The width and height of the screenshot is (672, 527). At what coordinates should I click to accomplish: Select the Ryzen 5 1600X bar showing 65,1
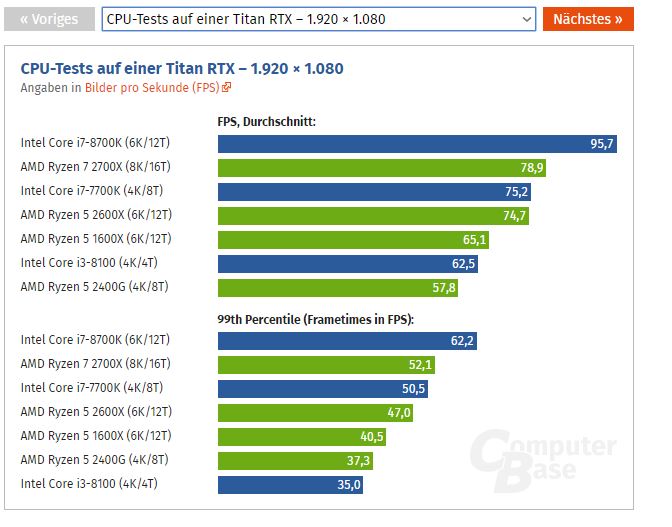[x=353, y=240]
